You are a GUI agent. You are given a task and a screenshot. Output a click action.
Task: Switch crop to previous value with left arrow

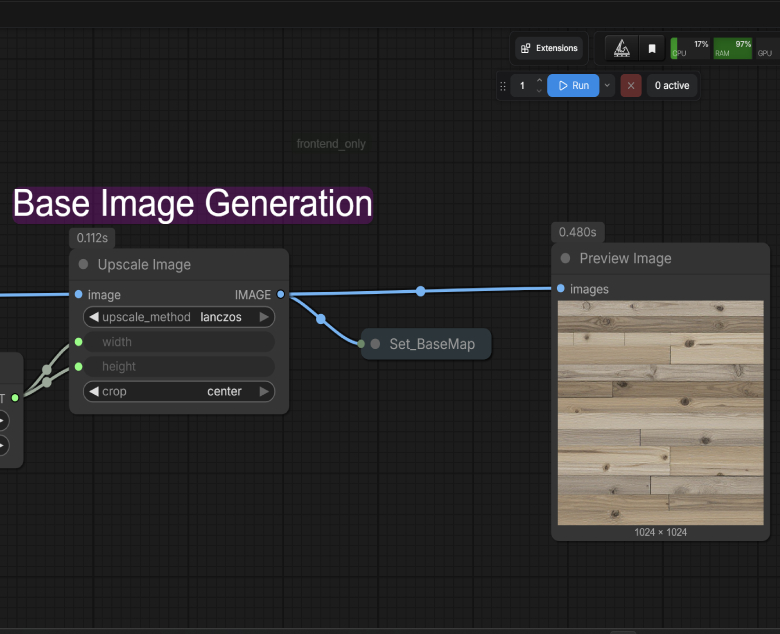[x=93, y=391]
